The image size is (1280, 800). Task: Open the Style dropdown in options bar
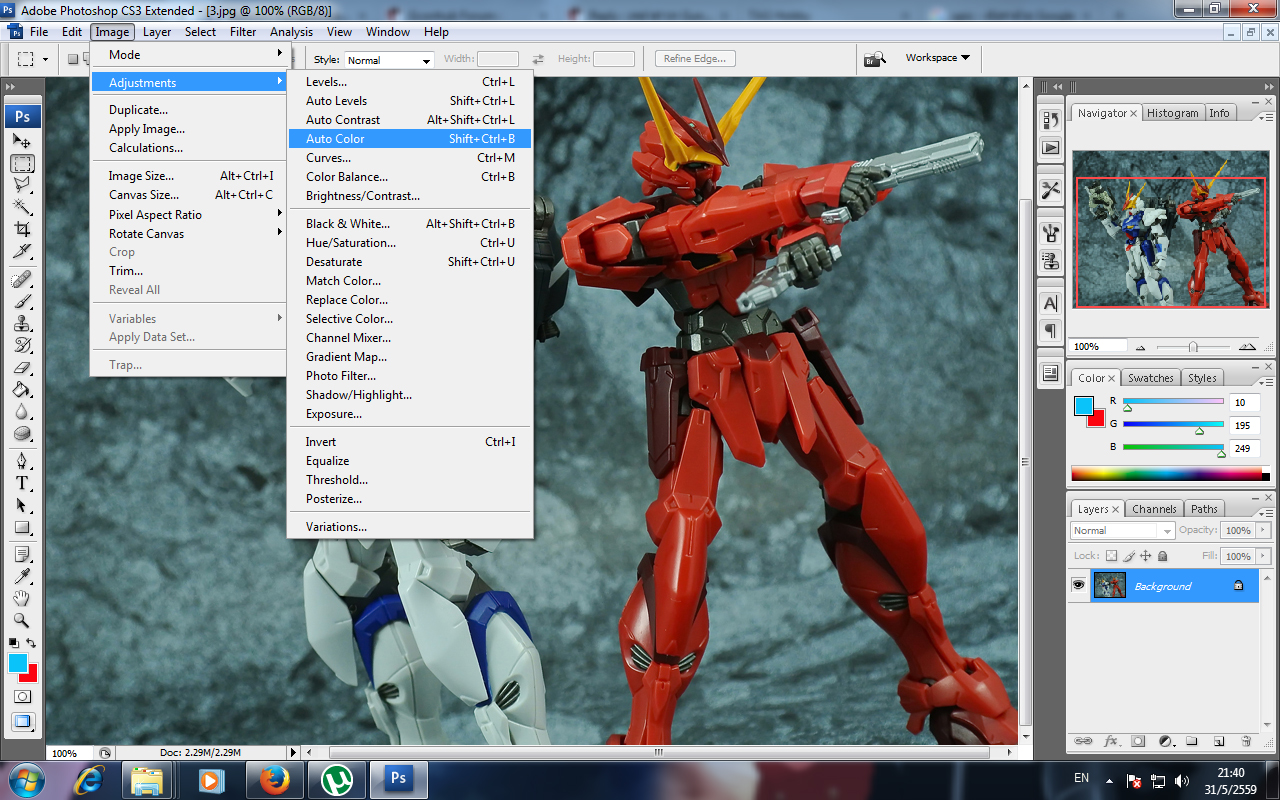(389, 60)
